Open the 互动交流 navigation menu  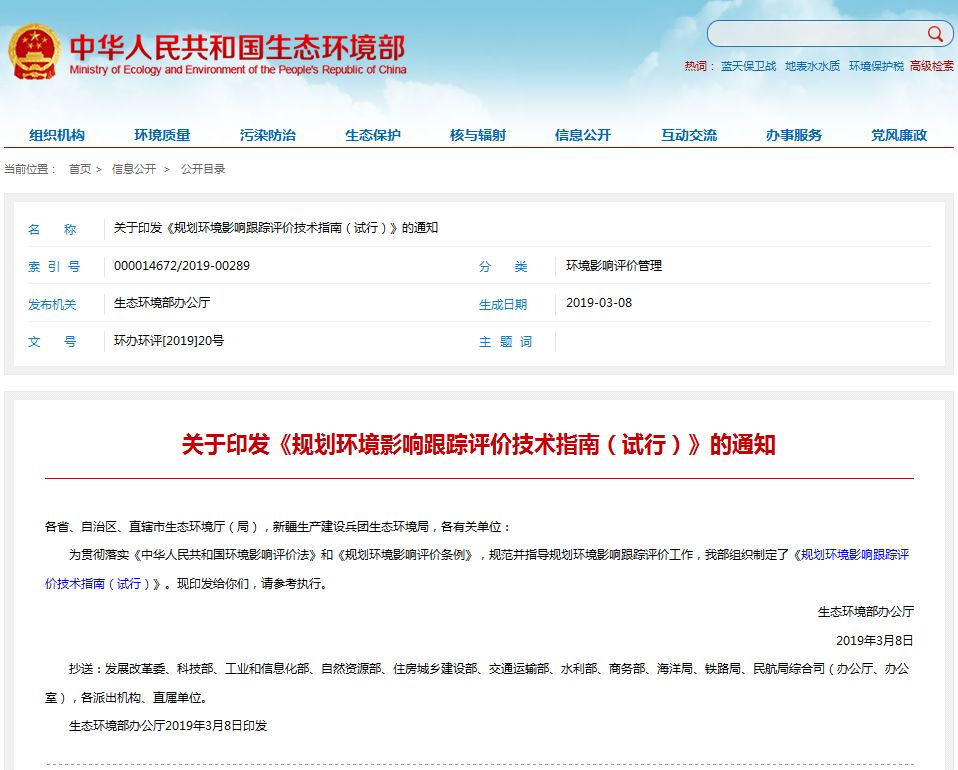tap(689, 135)
